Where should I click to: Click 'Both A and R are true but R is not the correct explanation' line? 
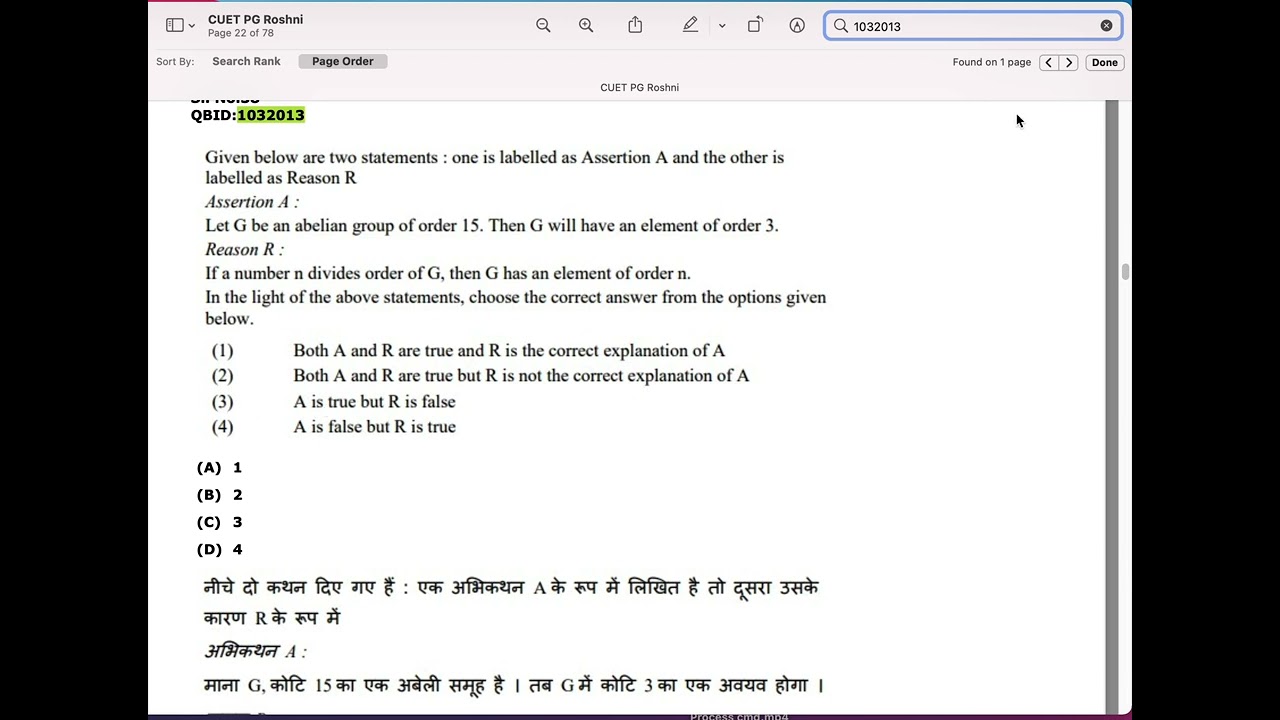pyautogui.click(x=521, y=376)
